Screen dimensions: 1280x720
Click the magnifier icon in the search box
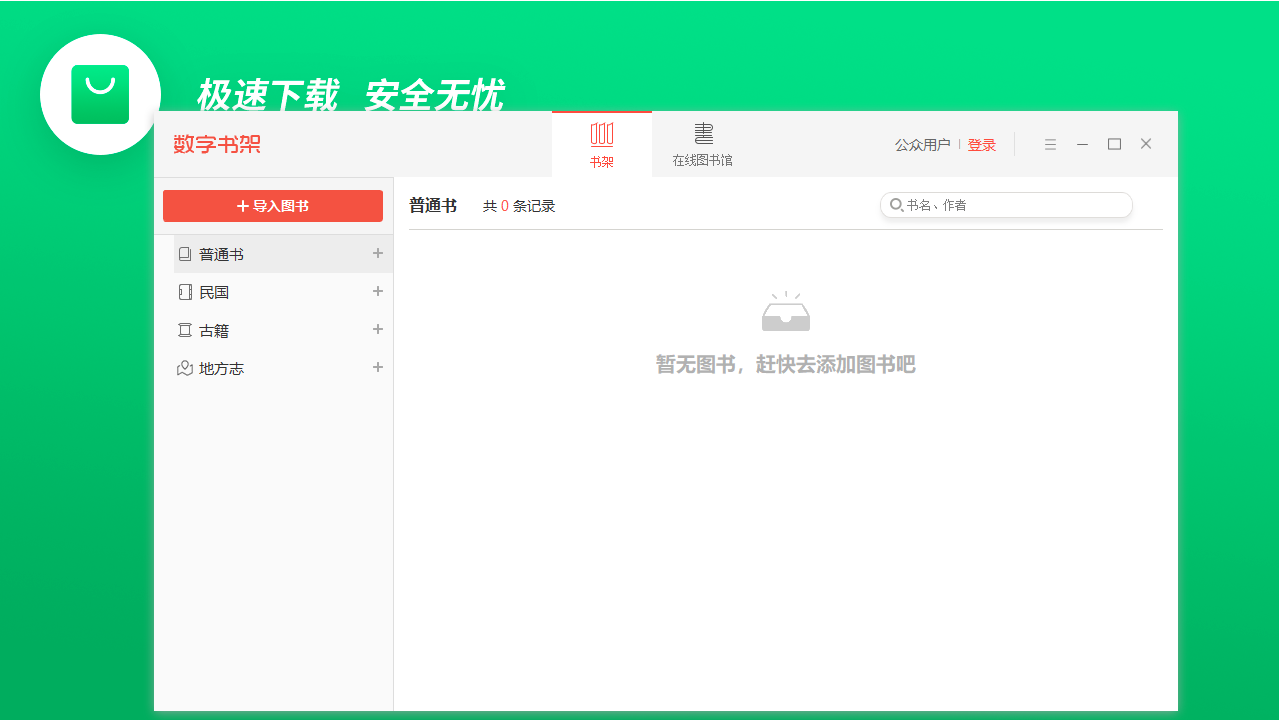(895, 205)
